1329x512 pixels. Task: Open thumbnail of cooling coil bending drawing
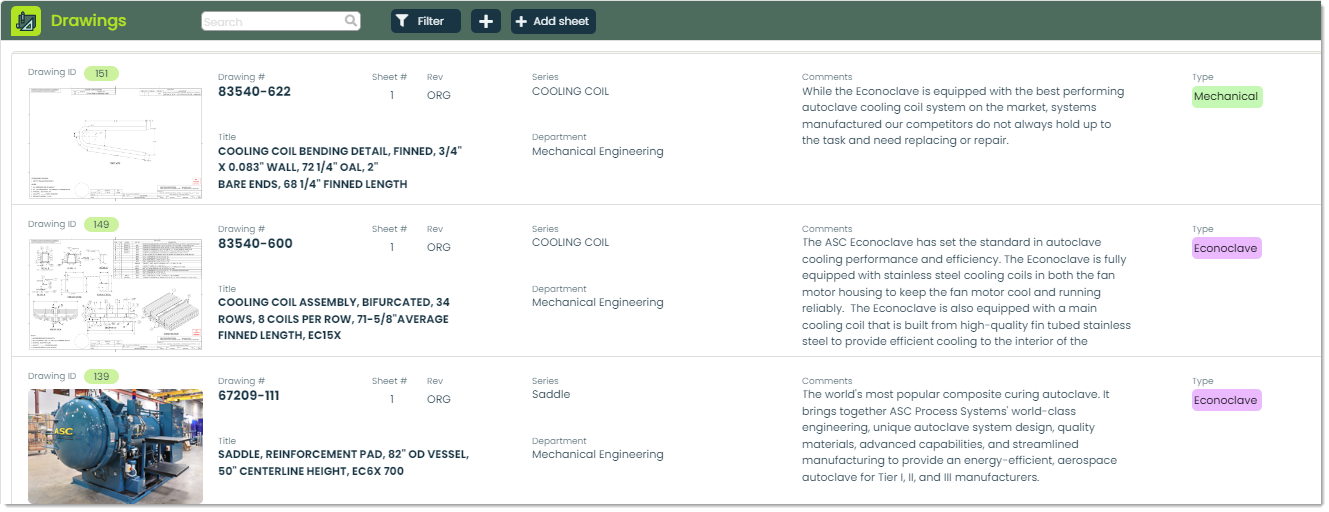(x=115, y=142)
